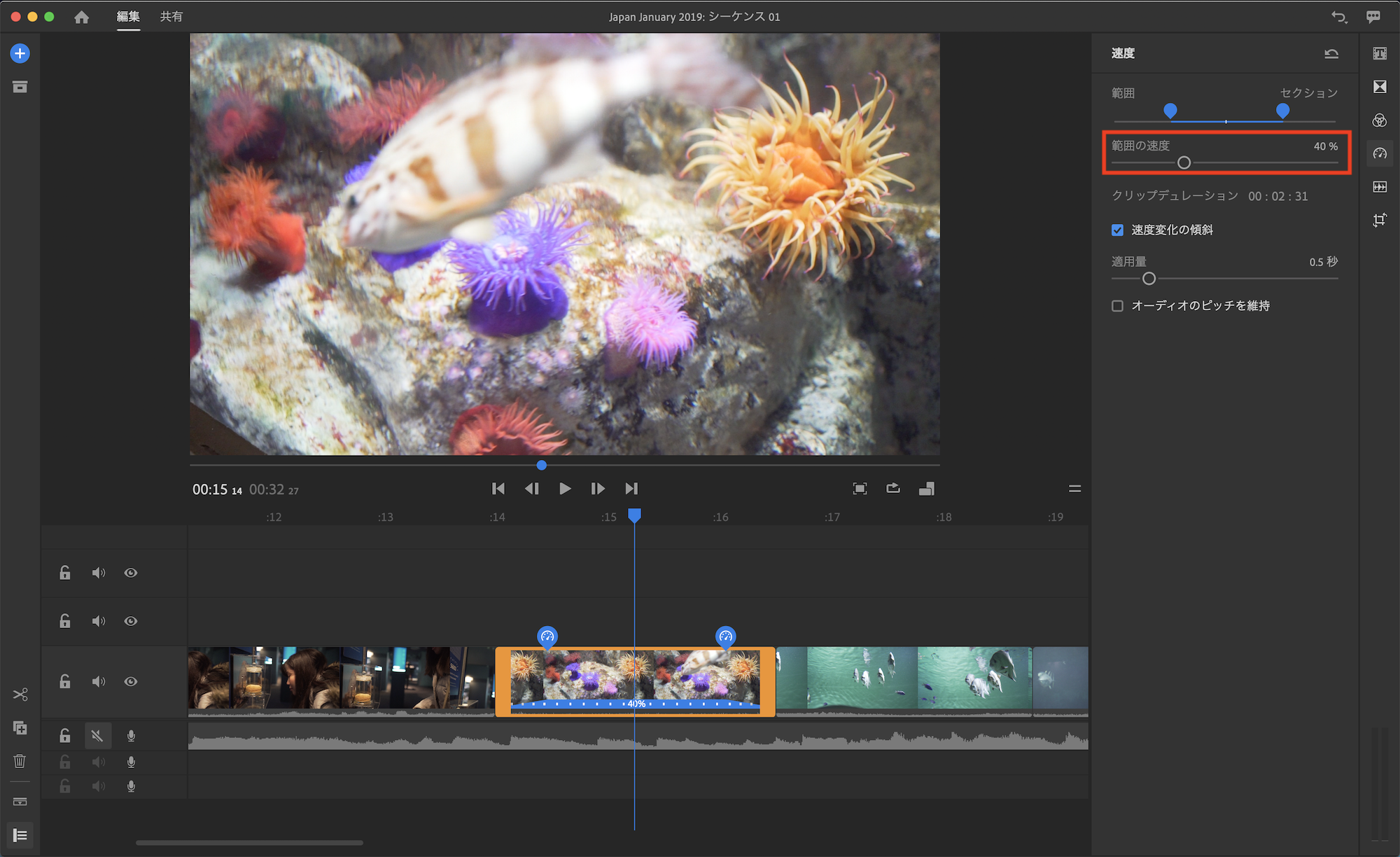Click the 範囲の速度 slider handle
The width and height of the screenshot is (1400, 857).
pyautogui.click(x=1184, y=163)
